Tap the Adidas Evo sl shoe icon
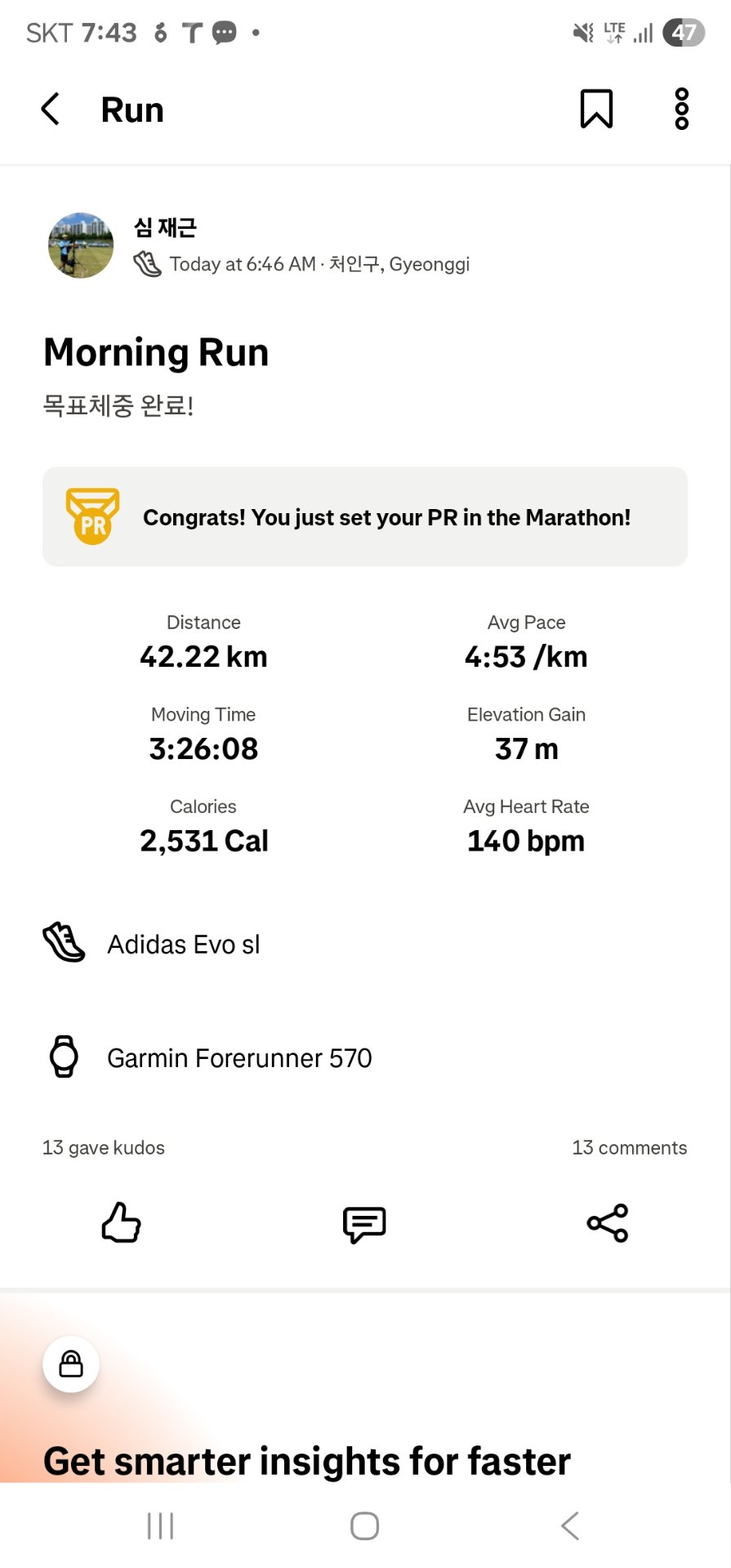Viewport: 731px width, 1568px height. click(x=64, y=943)
